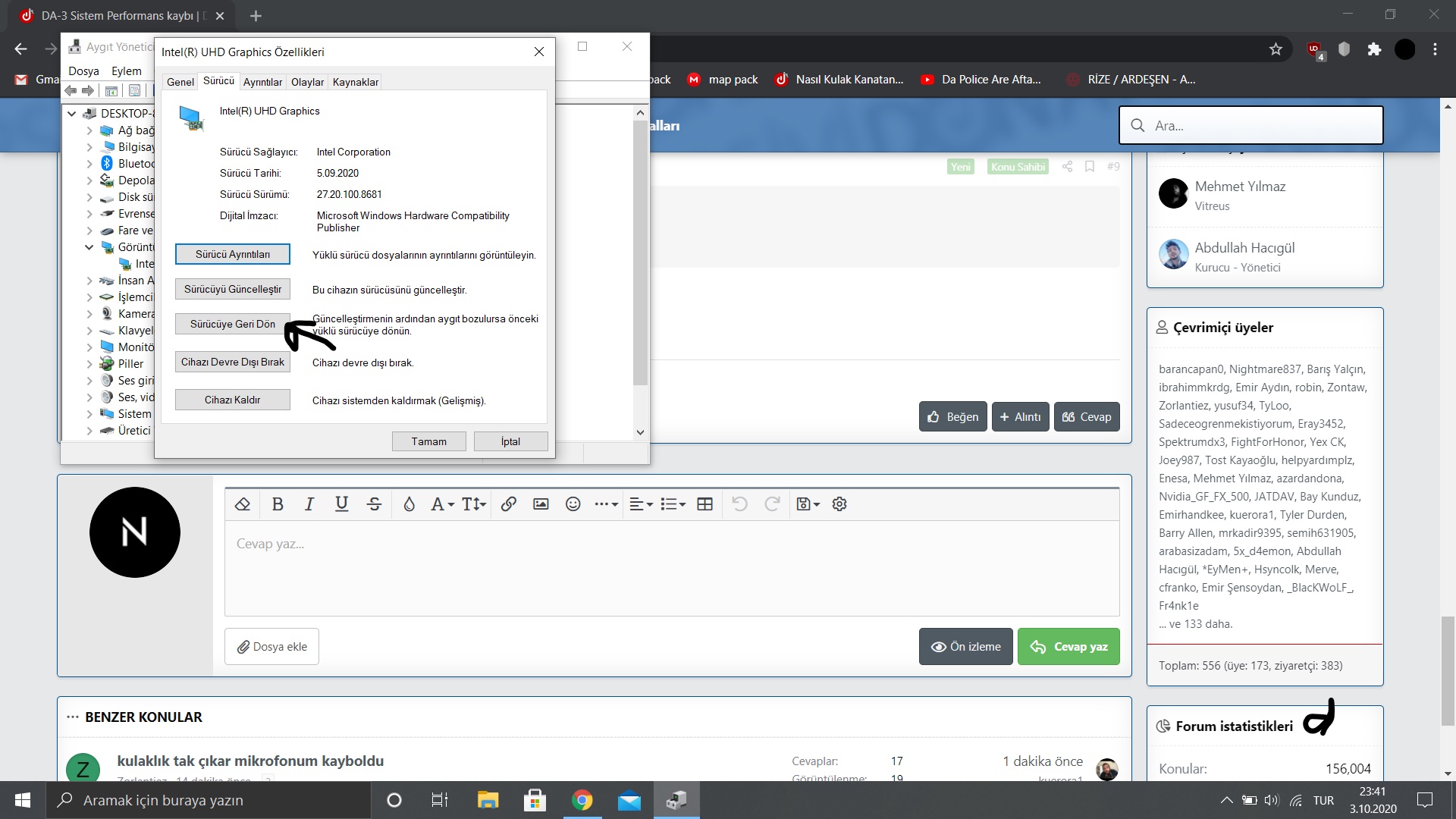Screen dimensions: 1456x819
Task: Click the insert table icon
Action: [x=704, y=504]
